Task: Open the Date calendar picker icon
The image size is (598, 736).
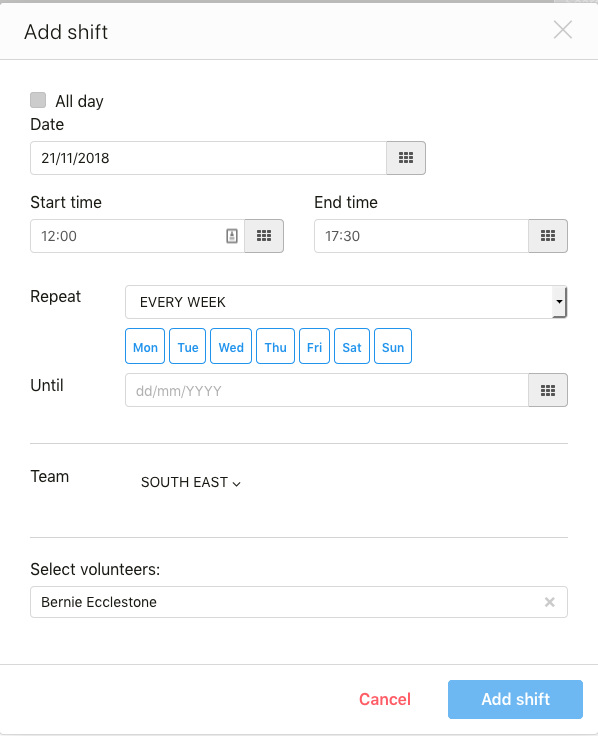Action: click(406, 158)
